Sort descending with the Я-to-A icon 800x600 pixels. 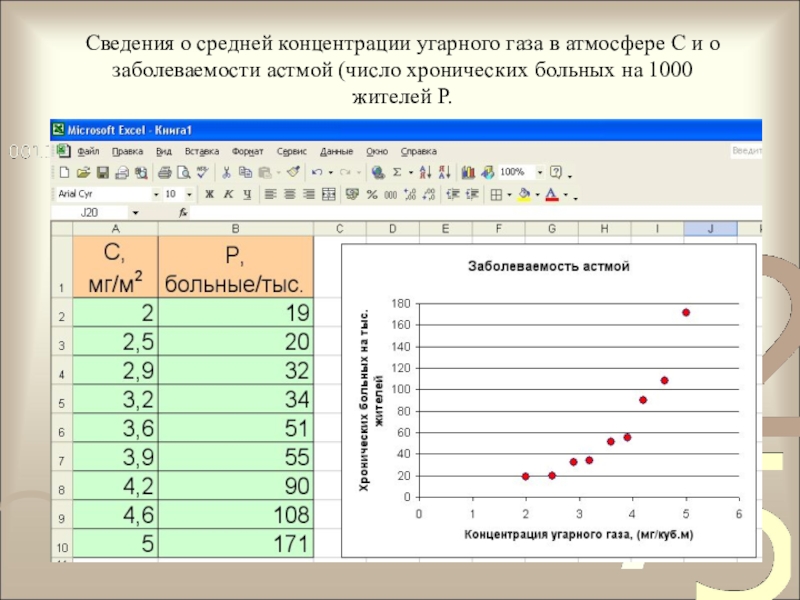(444, 172)
